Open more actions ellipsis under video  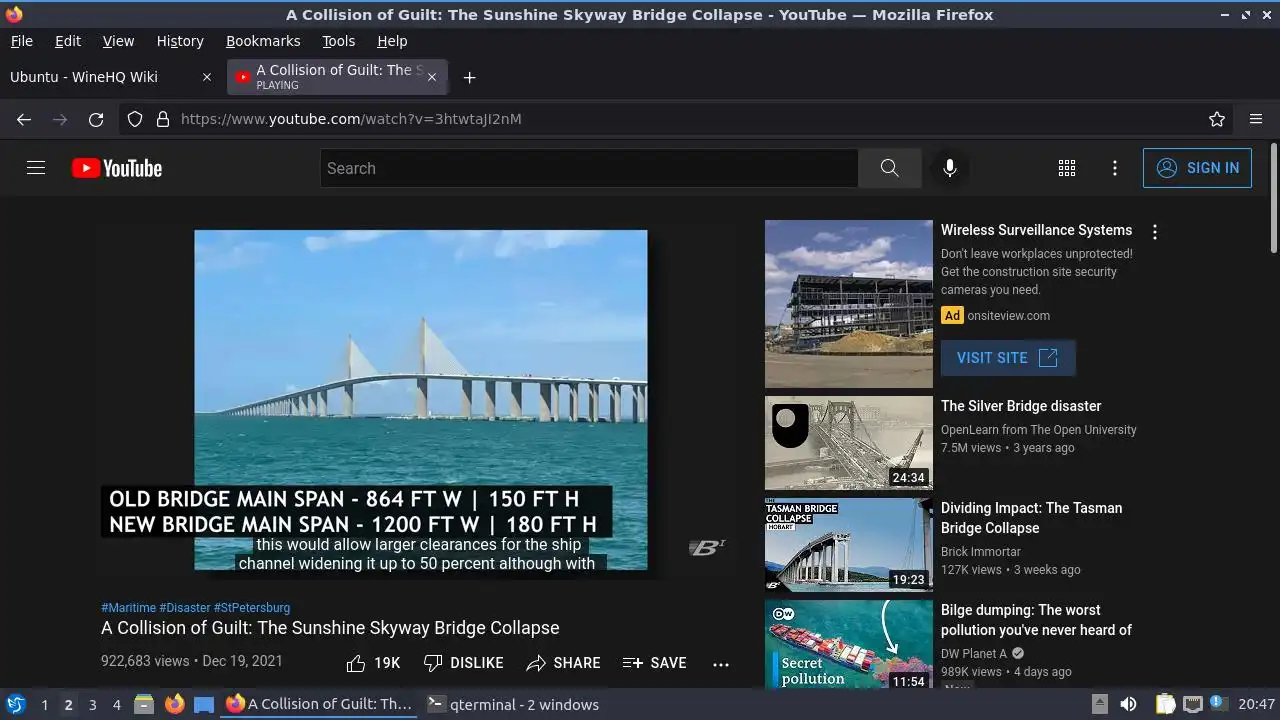tap(721, 663)
